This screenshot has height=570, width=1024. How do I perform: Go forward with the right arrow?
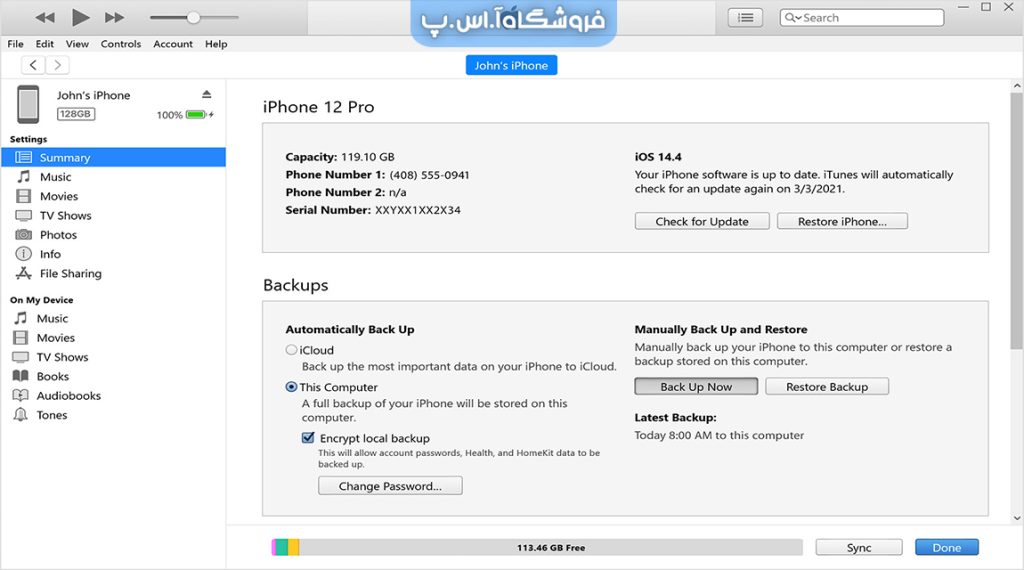pyautogui.click(x=57, y=65)
